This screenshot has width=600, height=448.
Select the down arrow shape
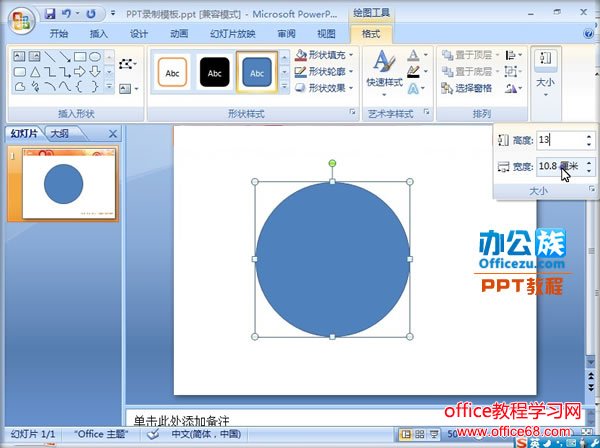(95, 71)
